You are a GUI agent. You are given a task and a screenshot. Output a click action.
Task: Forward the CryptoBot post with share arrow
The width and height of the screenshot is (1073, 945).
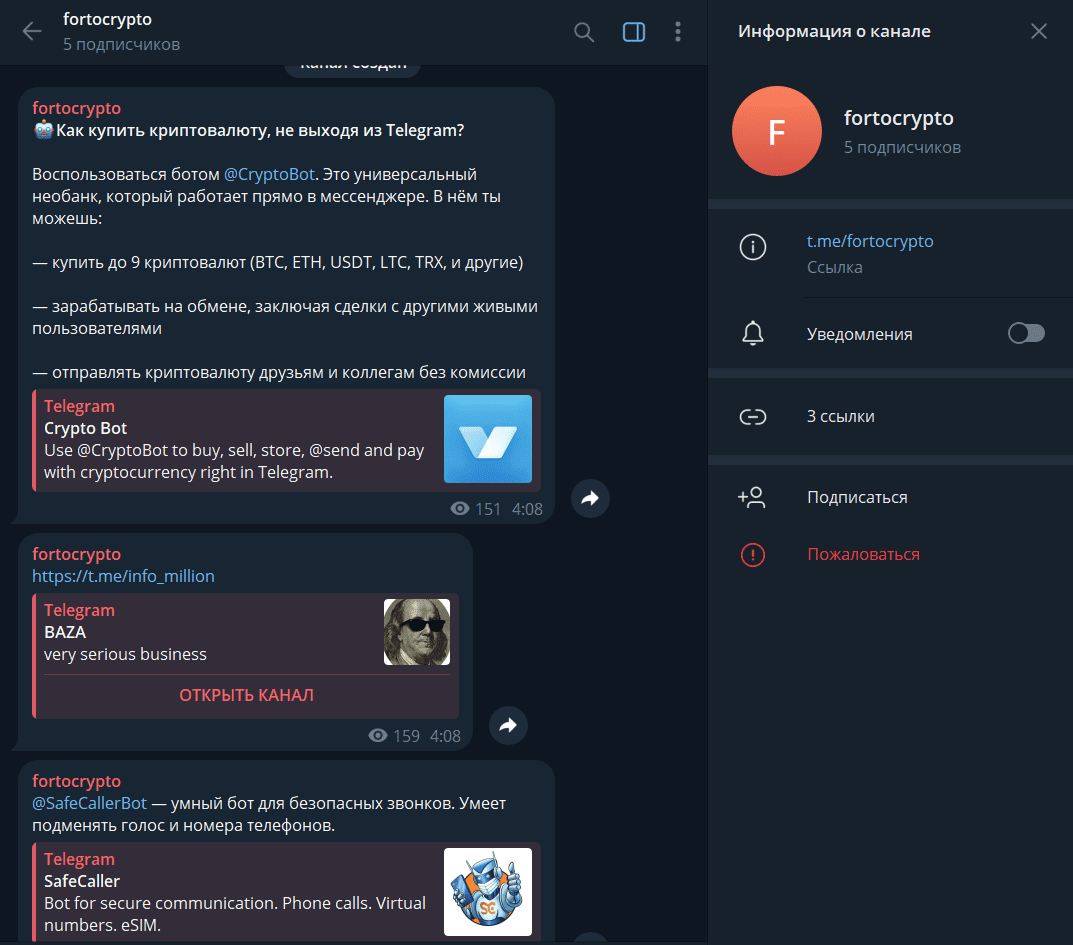click(590, 498)
